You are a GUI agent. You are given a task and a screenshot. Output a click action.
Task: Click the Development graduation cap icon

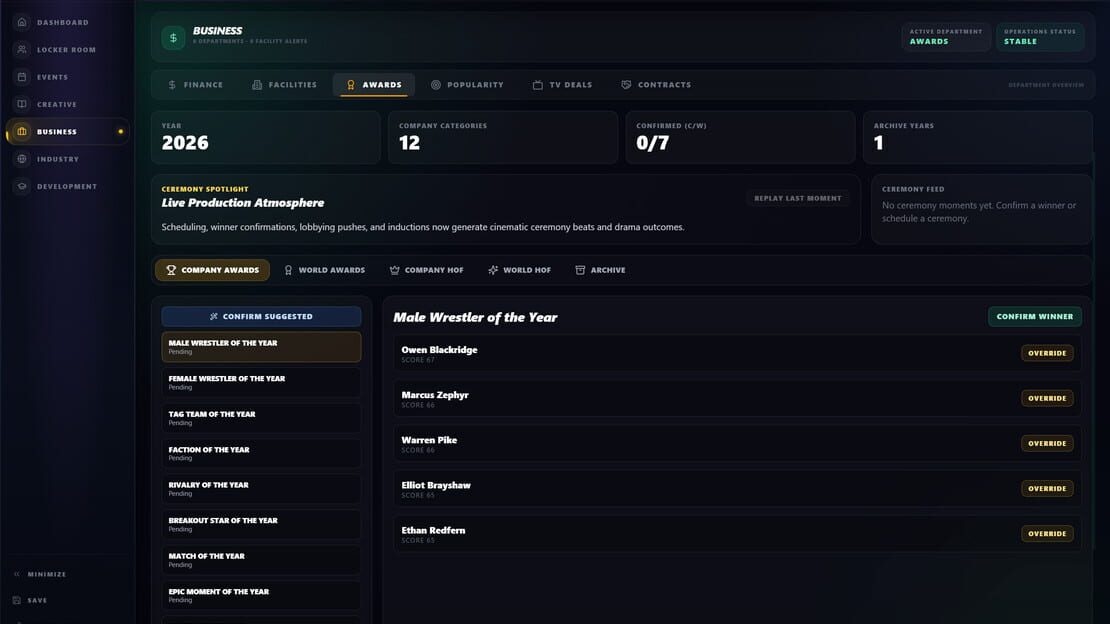(22, 186)
